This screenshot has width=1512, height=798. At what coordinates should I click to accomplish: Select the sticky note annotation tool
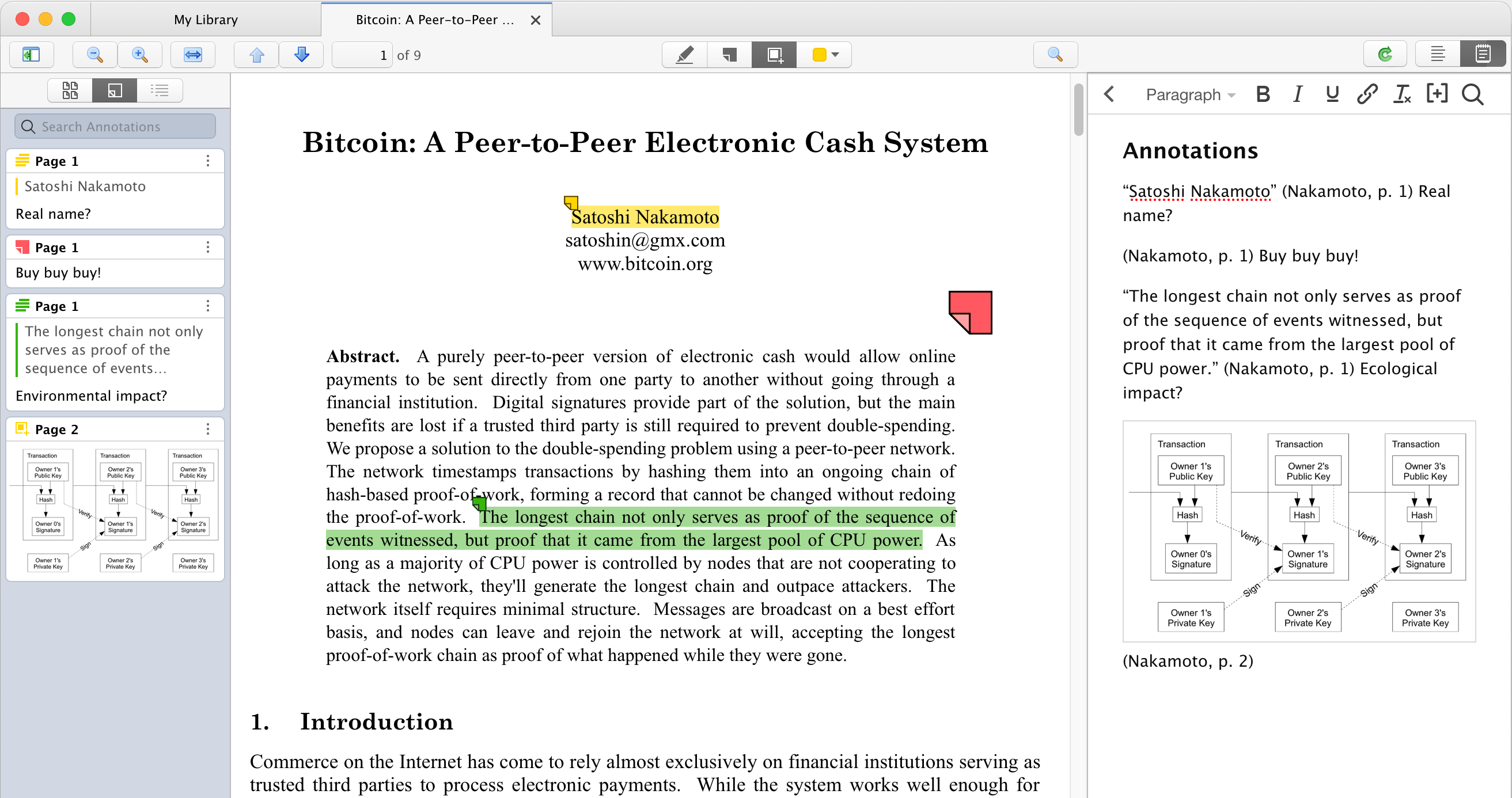(x=729, y=55)
